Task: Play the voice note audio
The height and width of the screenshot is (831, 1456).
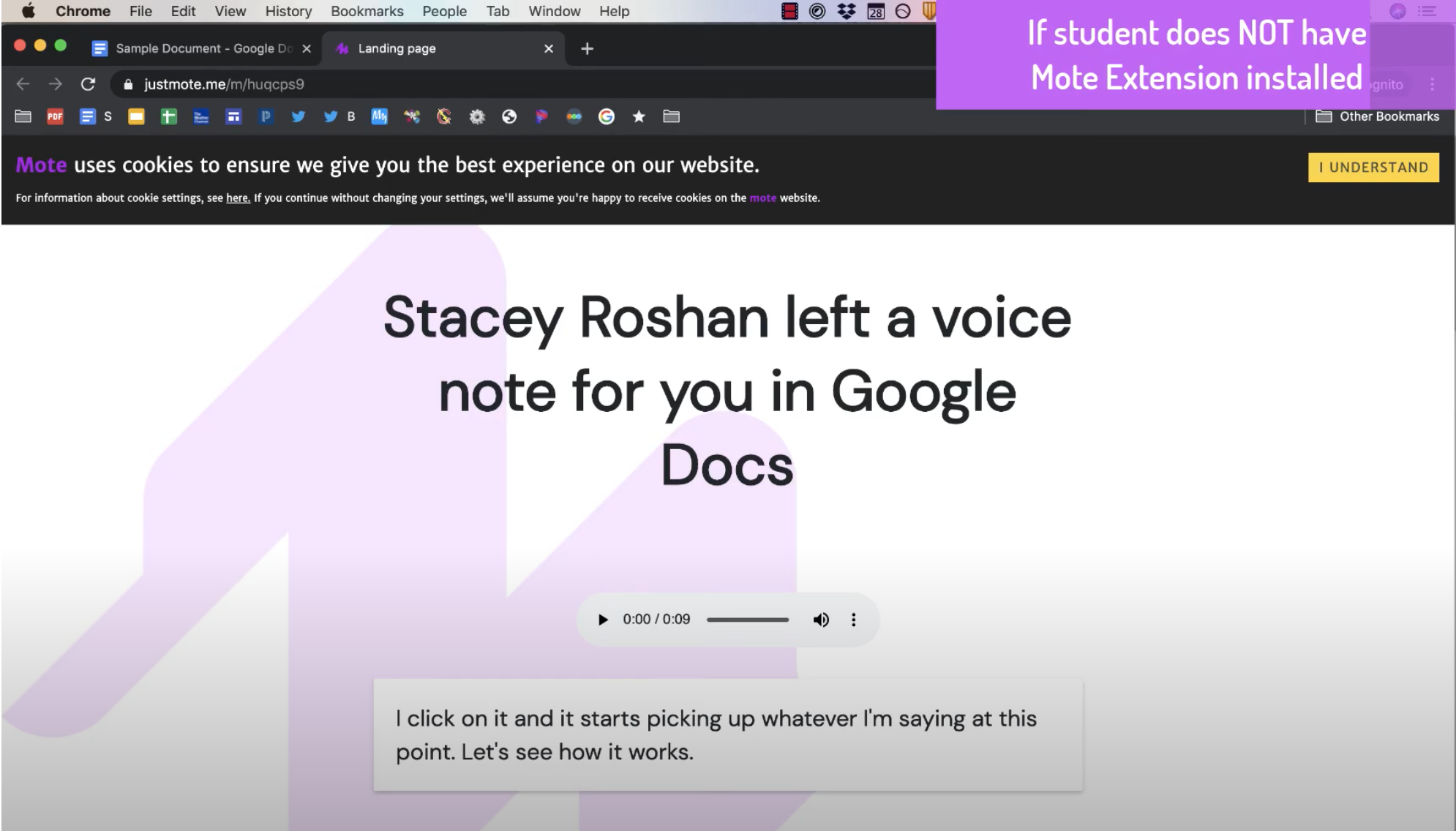Action: coord(603,620)
